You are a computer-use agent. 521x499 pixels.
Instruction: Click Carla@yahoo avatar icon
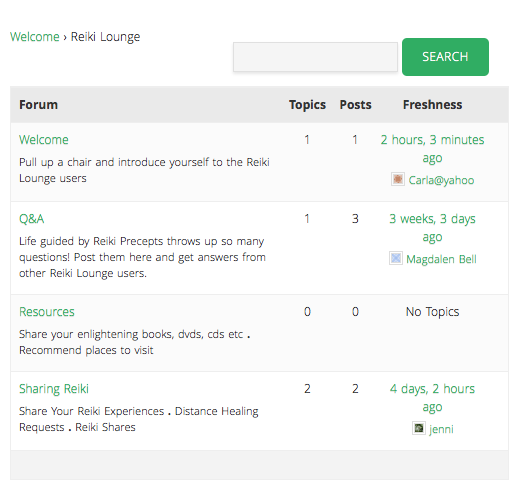click(398, 179)
